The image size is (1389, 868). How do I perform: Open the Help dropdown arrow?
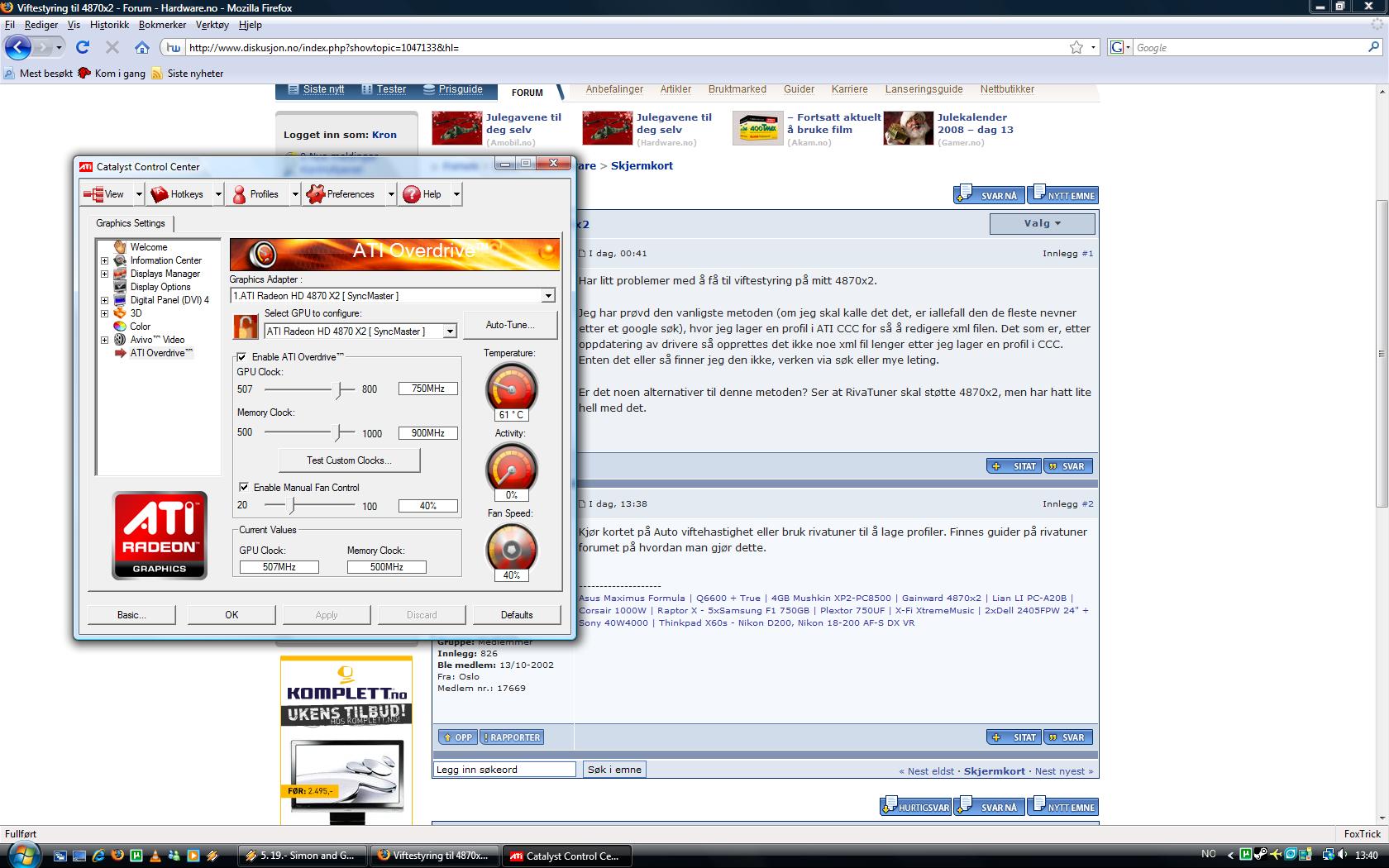pyautogui.click(x=456, y=194)
